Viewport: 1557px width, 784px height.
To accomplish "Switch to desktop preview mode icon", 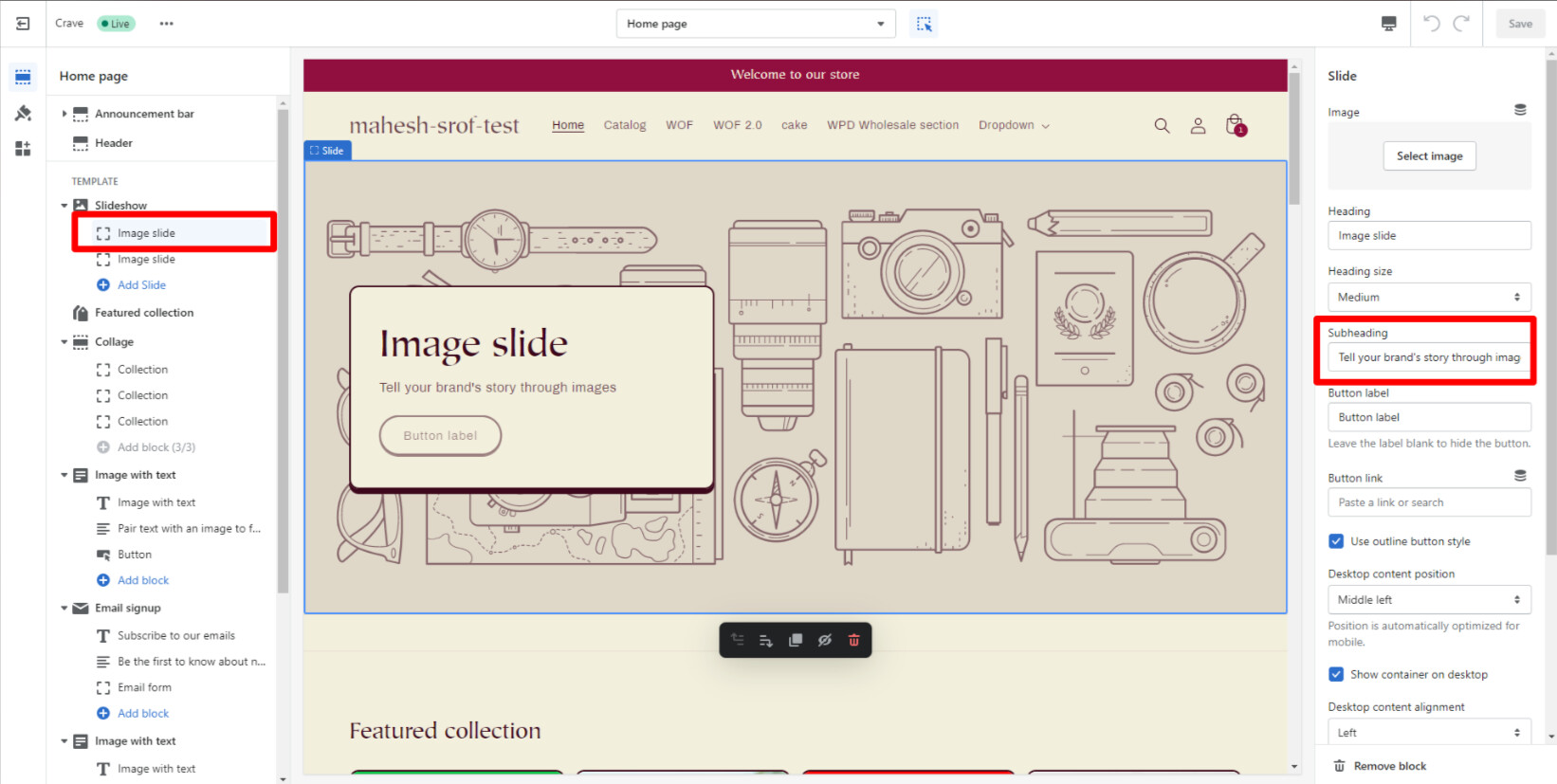I will click(x=1389, y=24).
